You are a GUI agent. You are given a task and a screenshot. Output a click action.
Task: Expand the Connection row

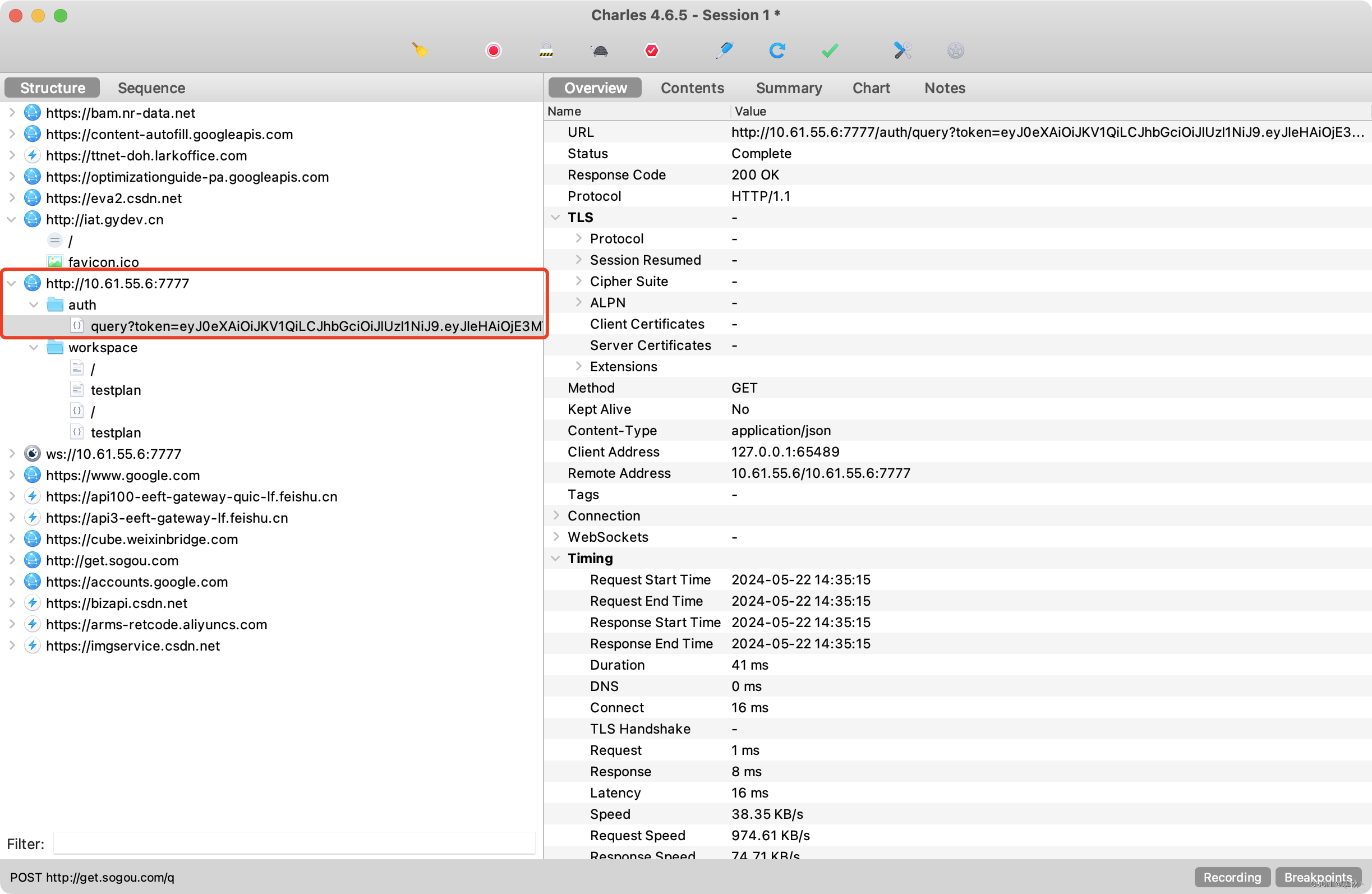556,515
